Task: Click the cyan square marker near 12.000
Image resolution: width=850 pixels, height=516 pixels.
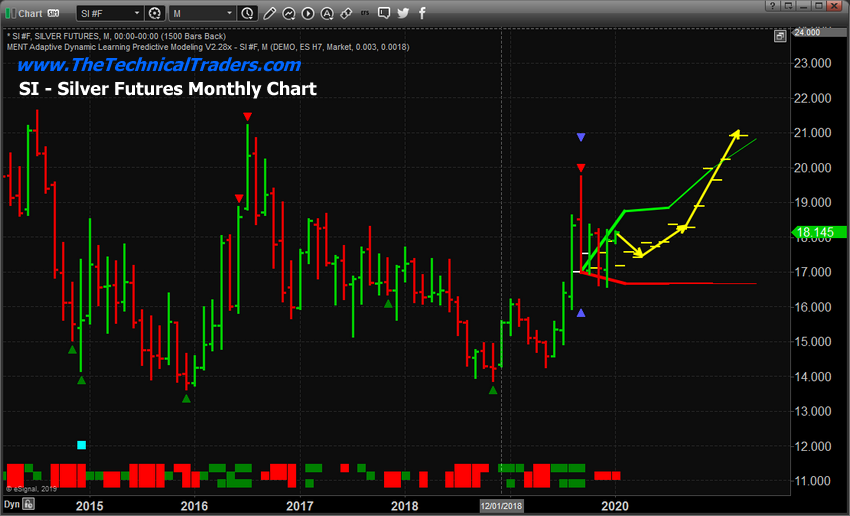Action: [81, 445]
